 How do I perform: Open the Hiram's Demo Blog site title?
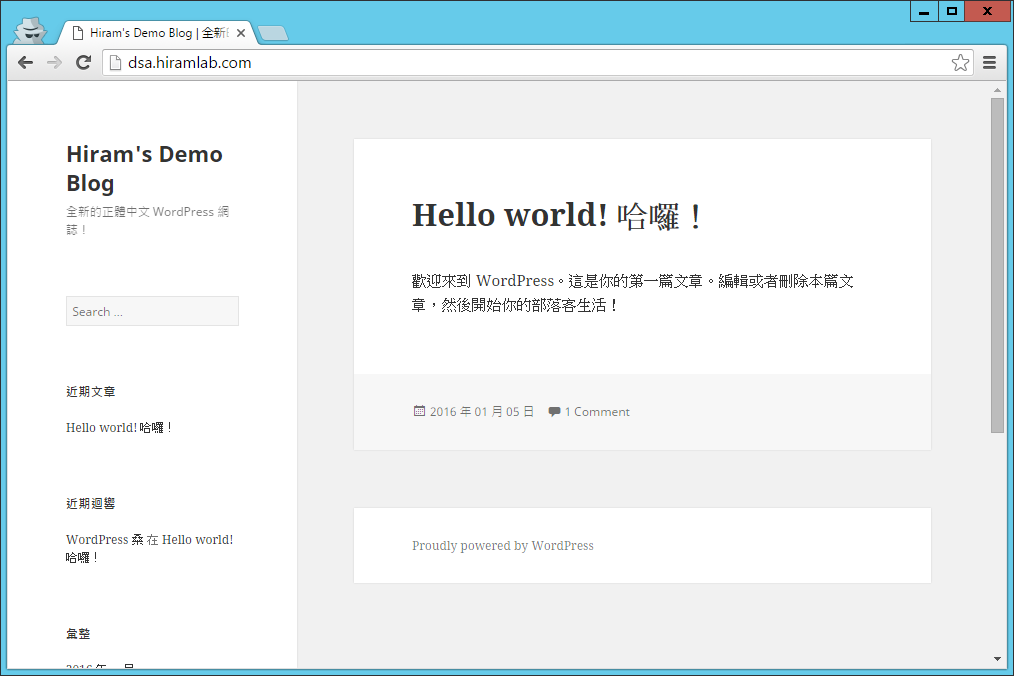point(144,168)
